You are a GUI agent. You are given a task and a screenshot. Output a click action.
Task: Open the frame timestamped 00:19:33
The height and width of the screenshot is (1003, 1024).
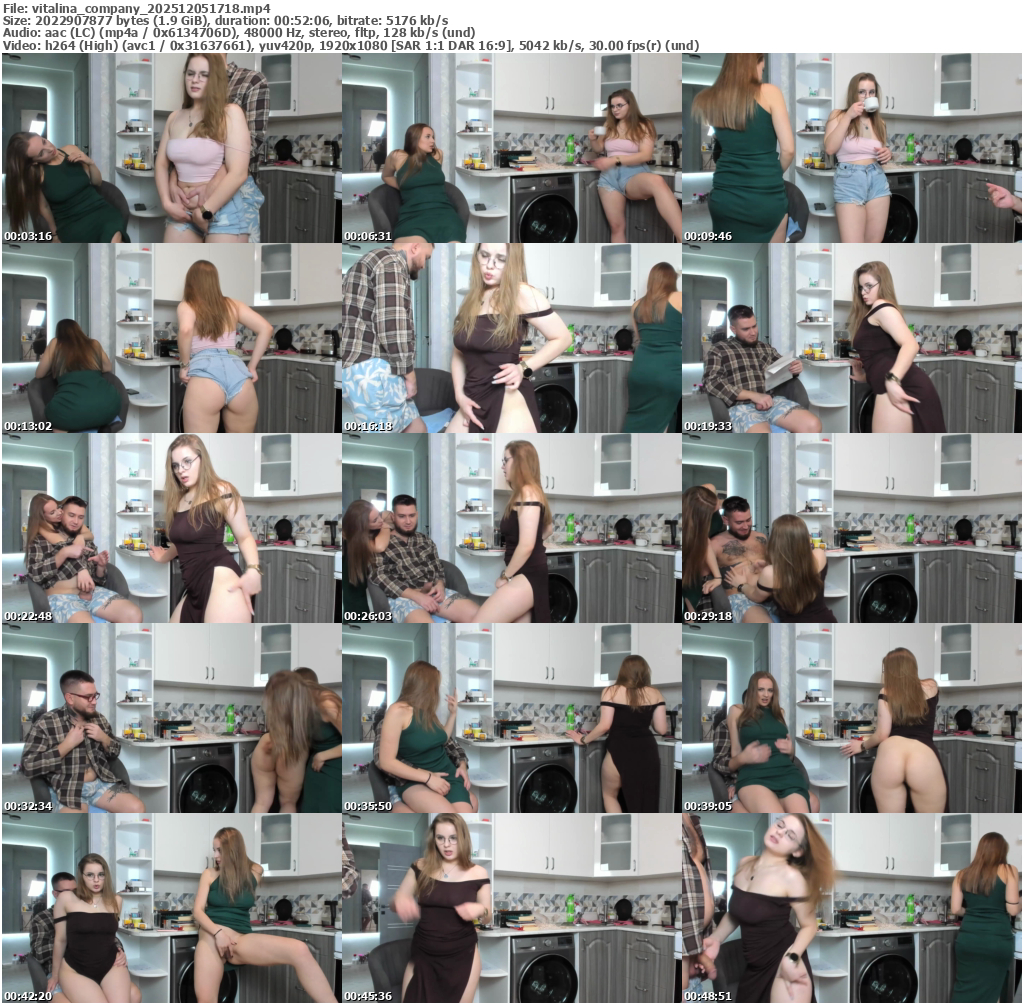852,338
